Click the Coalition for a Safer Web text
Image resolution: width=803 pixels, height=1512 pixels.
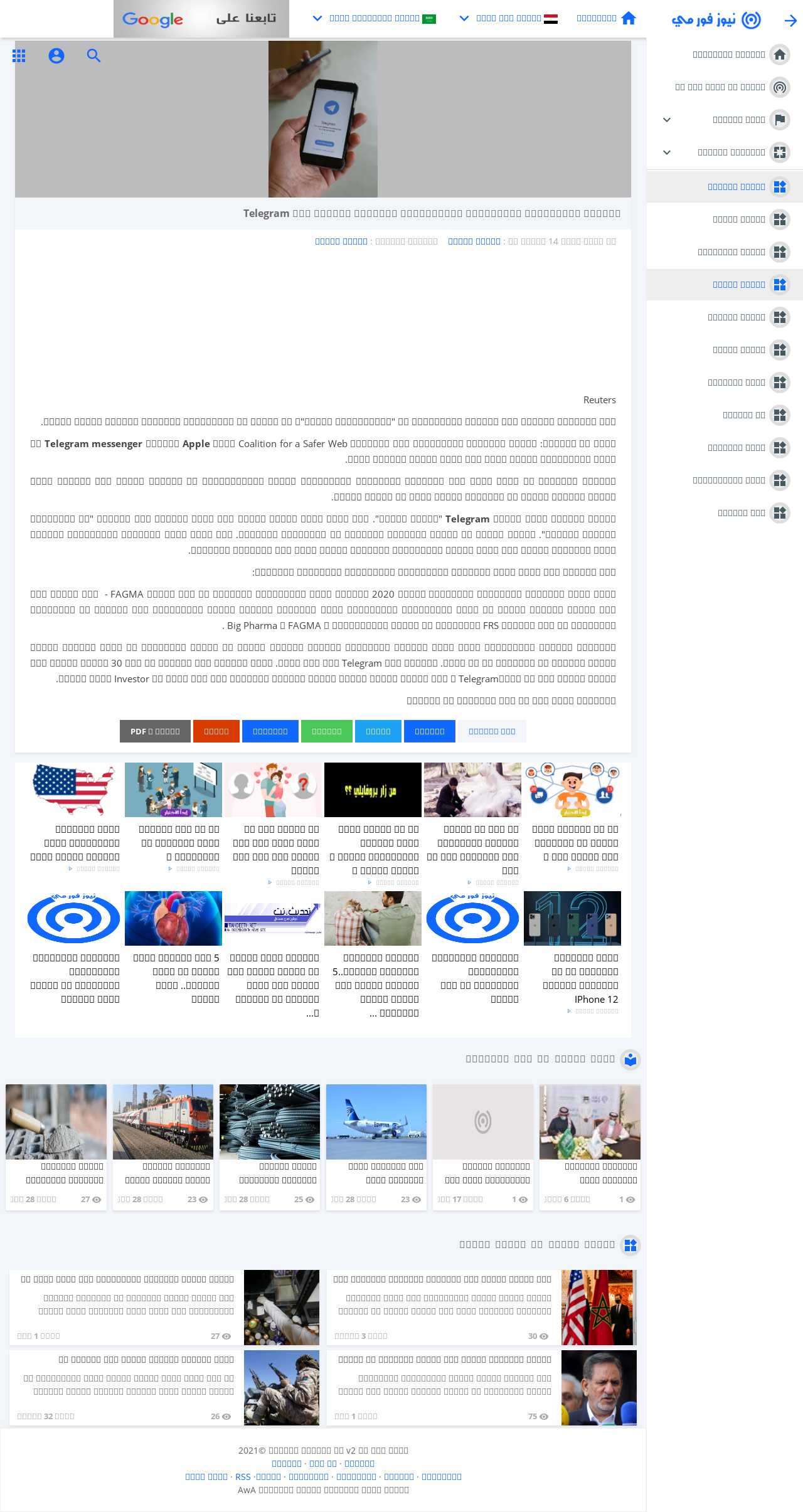pos(293,444)
